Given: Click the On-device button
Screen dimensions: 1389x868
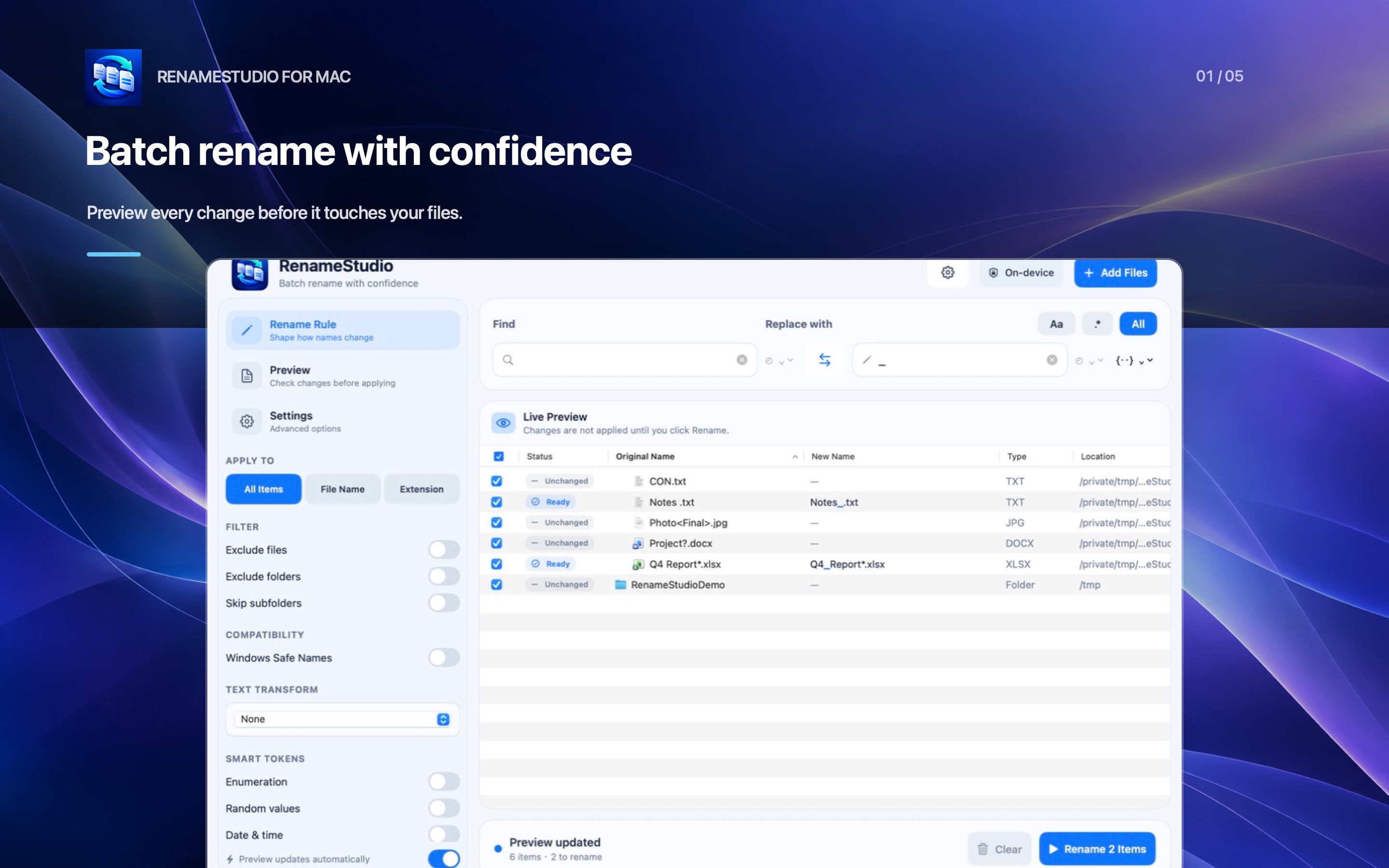Looking at the screenshot, I should pos(1021,272).
